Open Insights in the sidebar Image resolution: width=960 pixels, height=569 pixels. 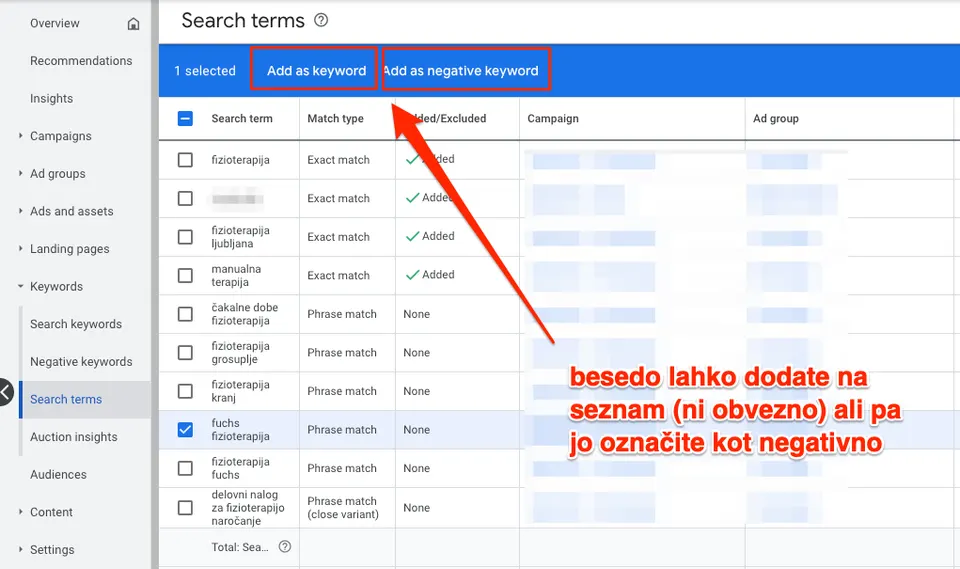tap(51, 99)
